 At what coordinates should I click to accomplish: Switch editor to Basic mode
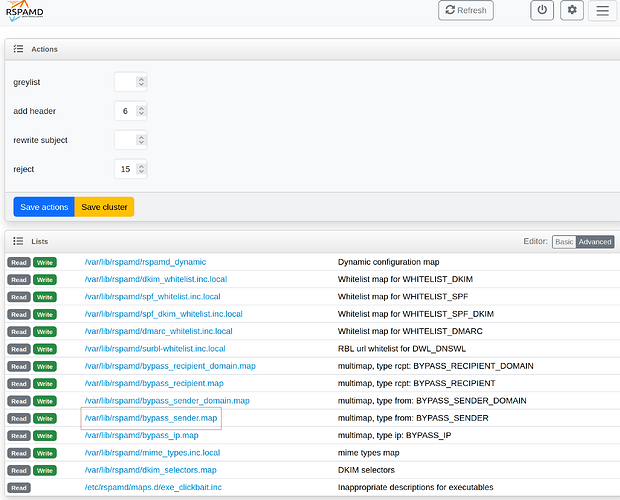[564, 242]
